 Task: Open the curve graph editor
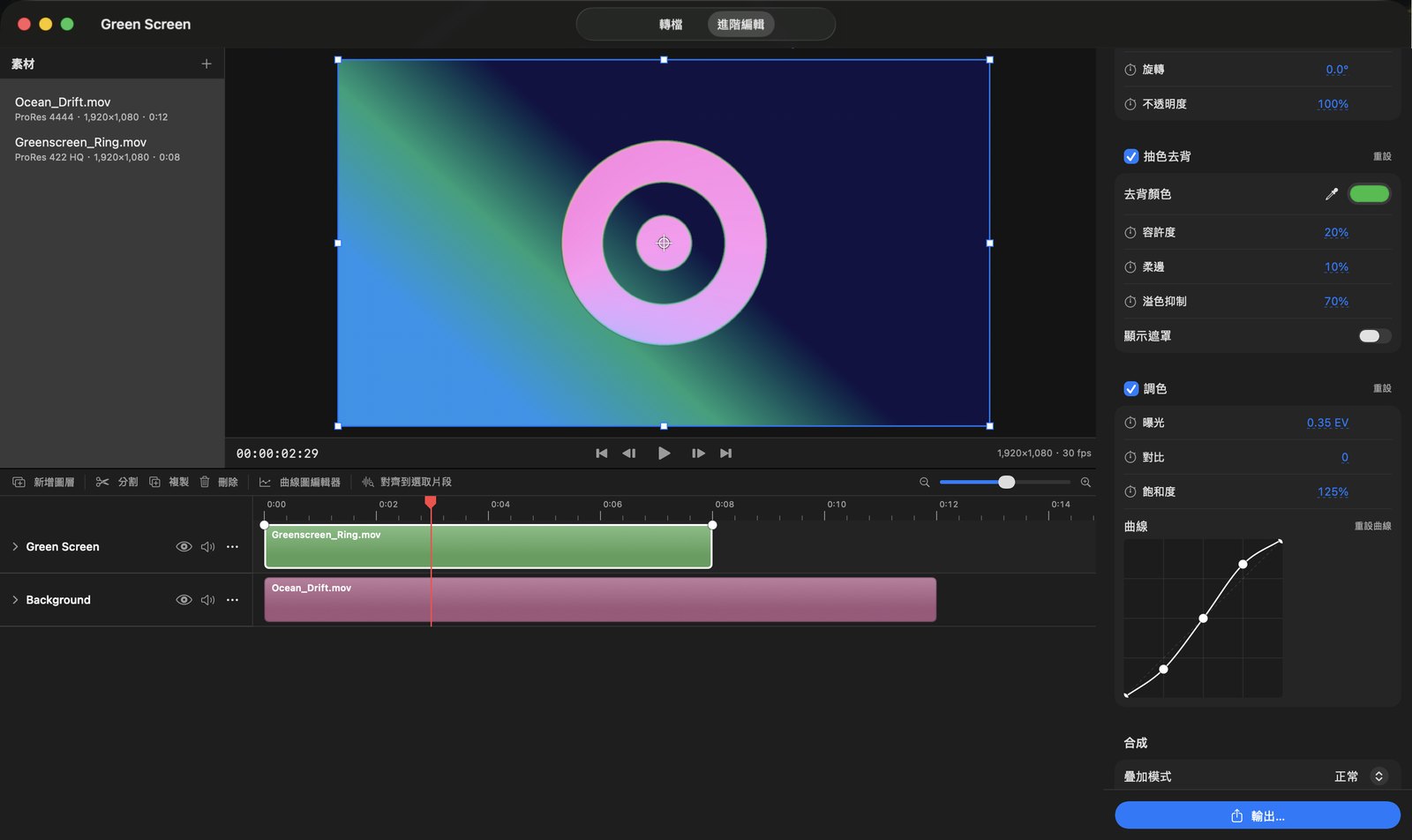[x=300, y=482]
